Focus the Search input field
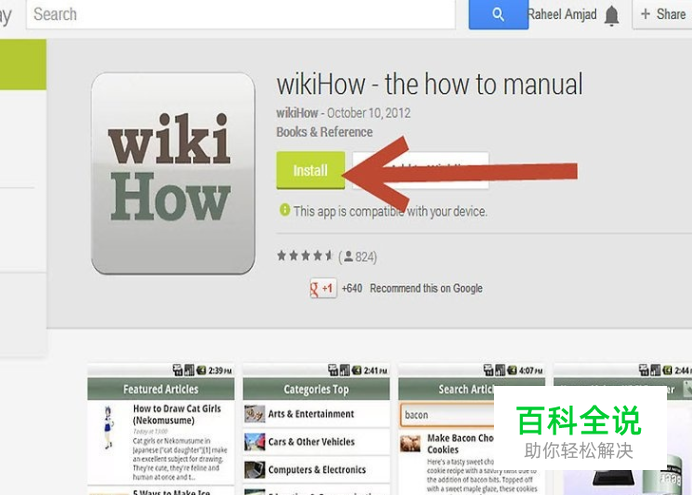This screenshot has width=692, height=495. pos(241,15)
